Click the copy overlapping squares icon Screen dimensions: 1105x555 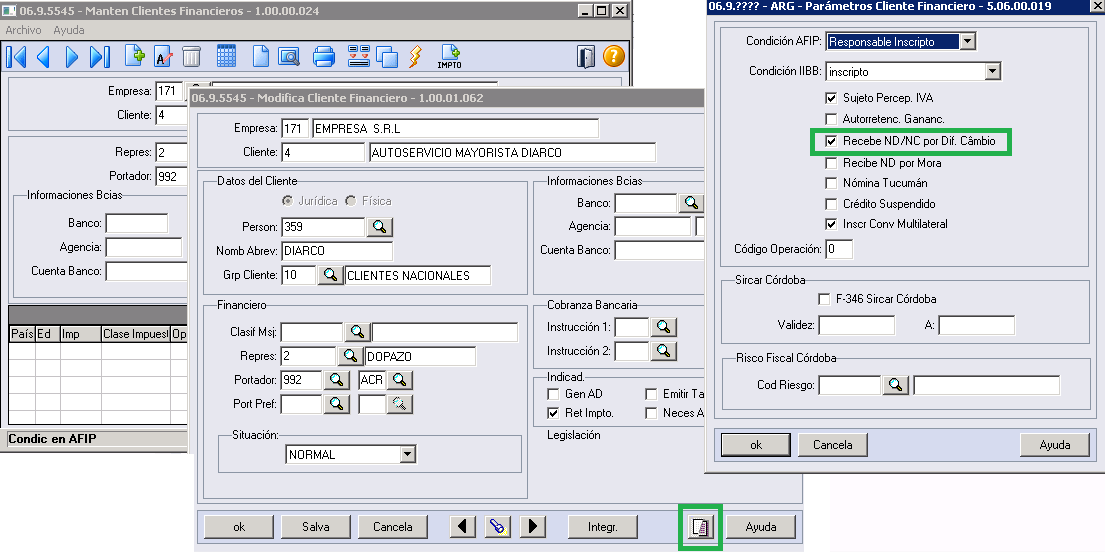[x=387, y=57]
